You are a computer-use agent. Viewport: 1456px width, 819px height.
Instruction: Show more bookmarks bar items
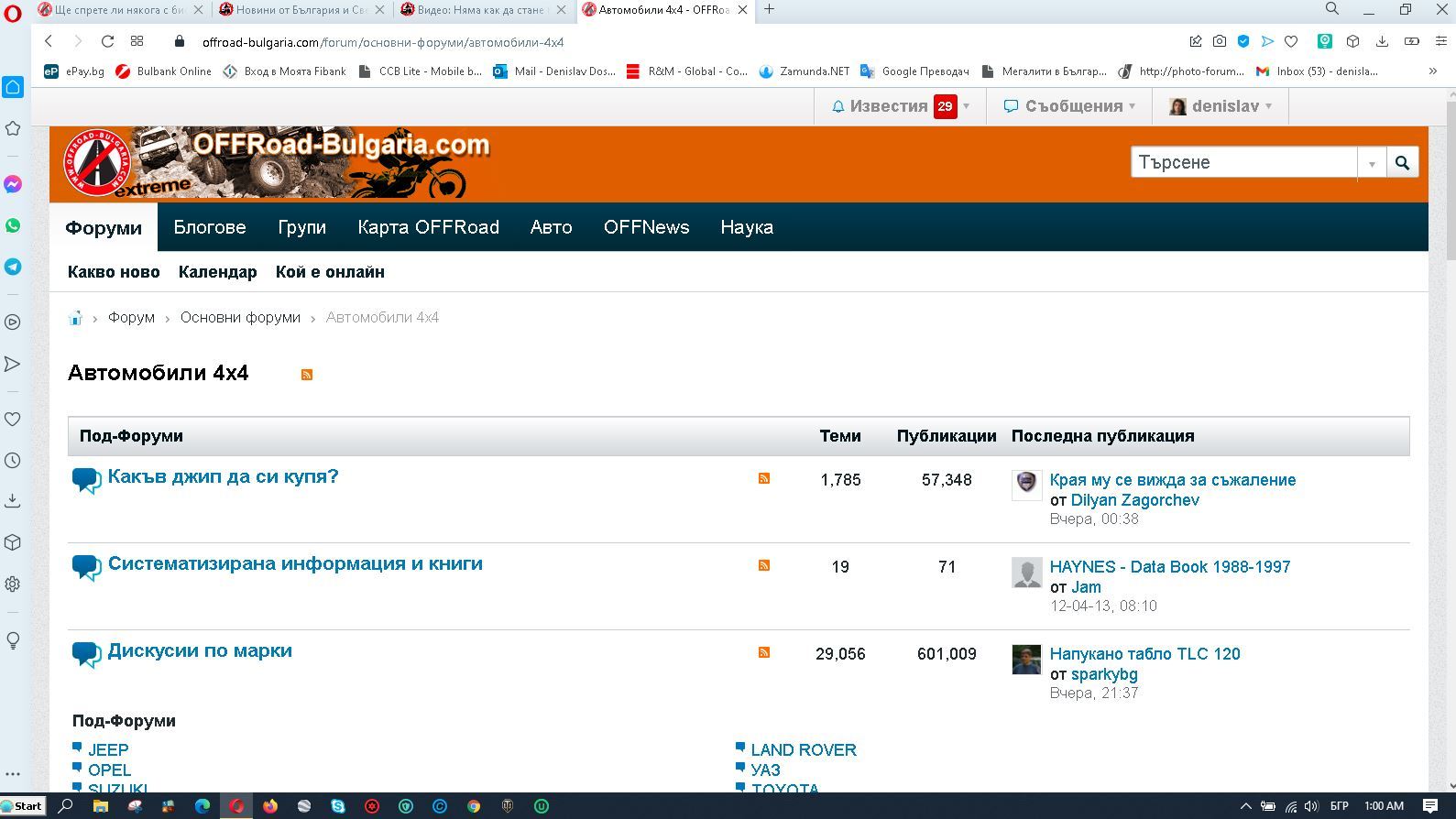(x=1433, y=71)
